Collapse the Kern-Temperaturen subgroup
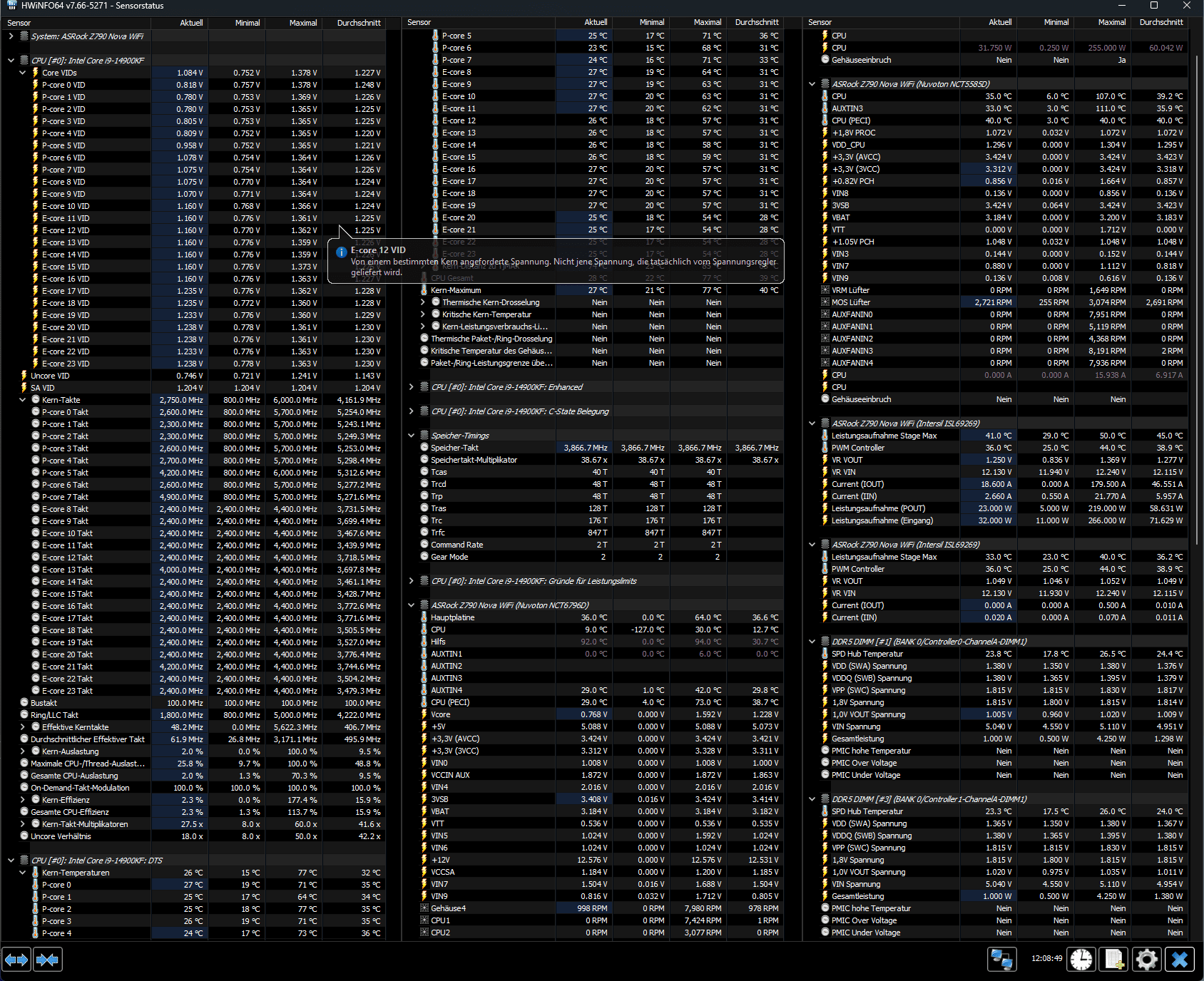The image size is (1204, 981). click(x=22, y=873)
